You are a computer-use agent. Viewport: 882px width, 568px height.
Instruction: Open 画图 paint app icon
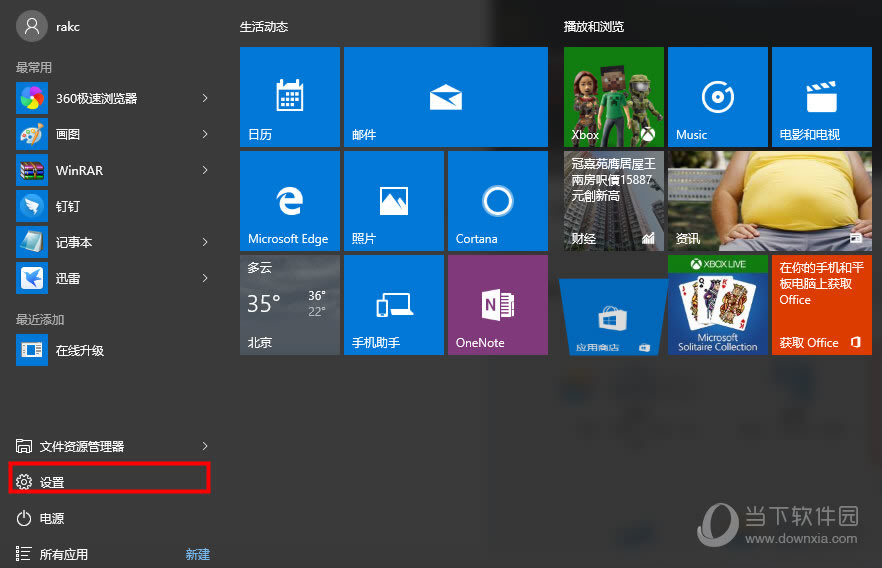pyautogui.click(x=32, y=134)
